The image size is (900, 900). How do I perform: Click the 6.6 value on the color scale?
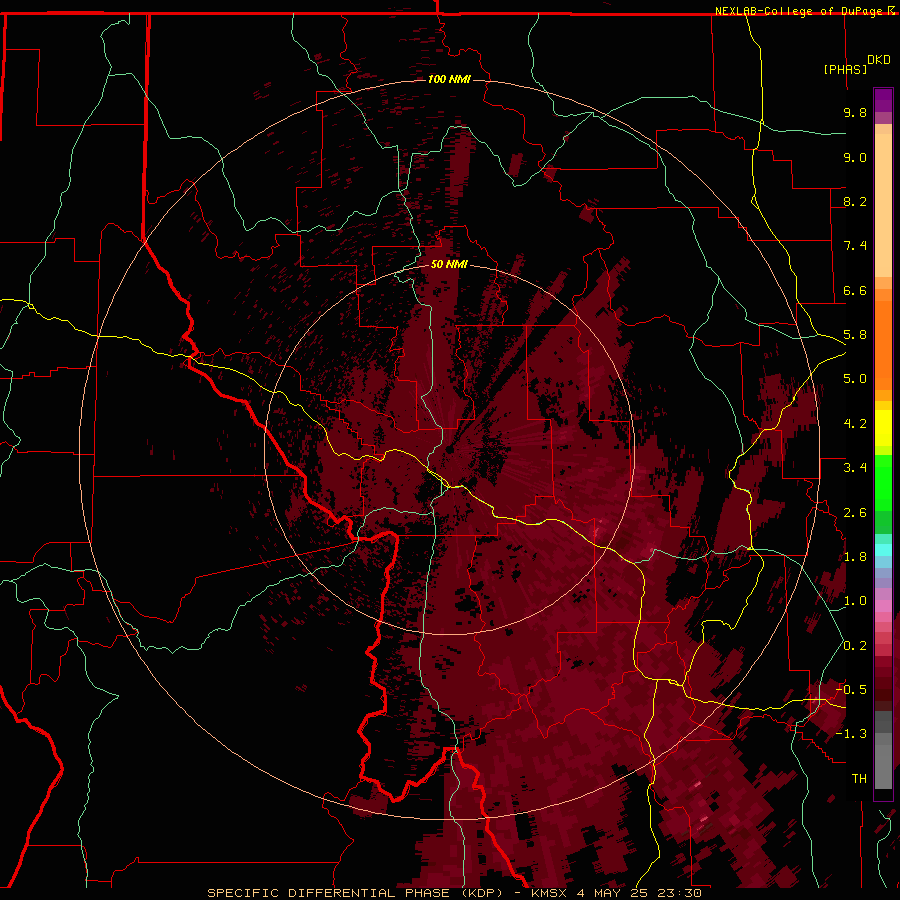(855, 290)
